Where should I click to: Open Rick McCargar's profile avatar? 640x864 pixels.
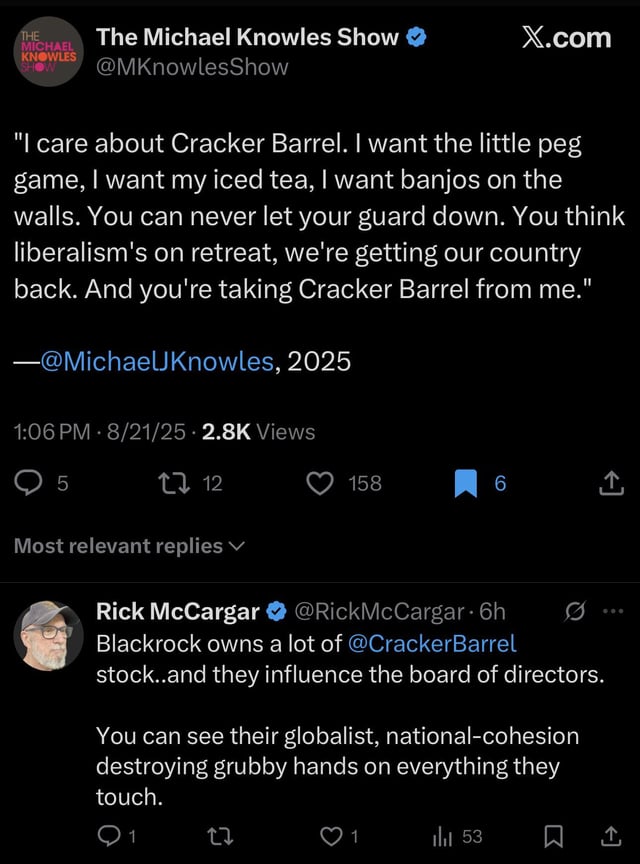click(x=48, y=635)
